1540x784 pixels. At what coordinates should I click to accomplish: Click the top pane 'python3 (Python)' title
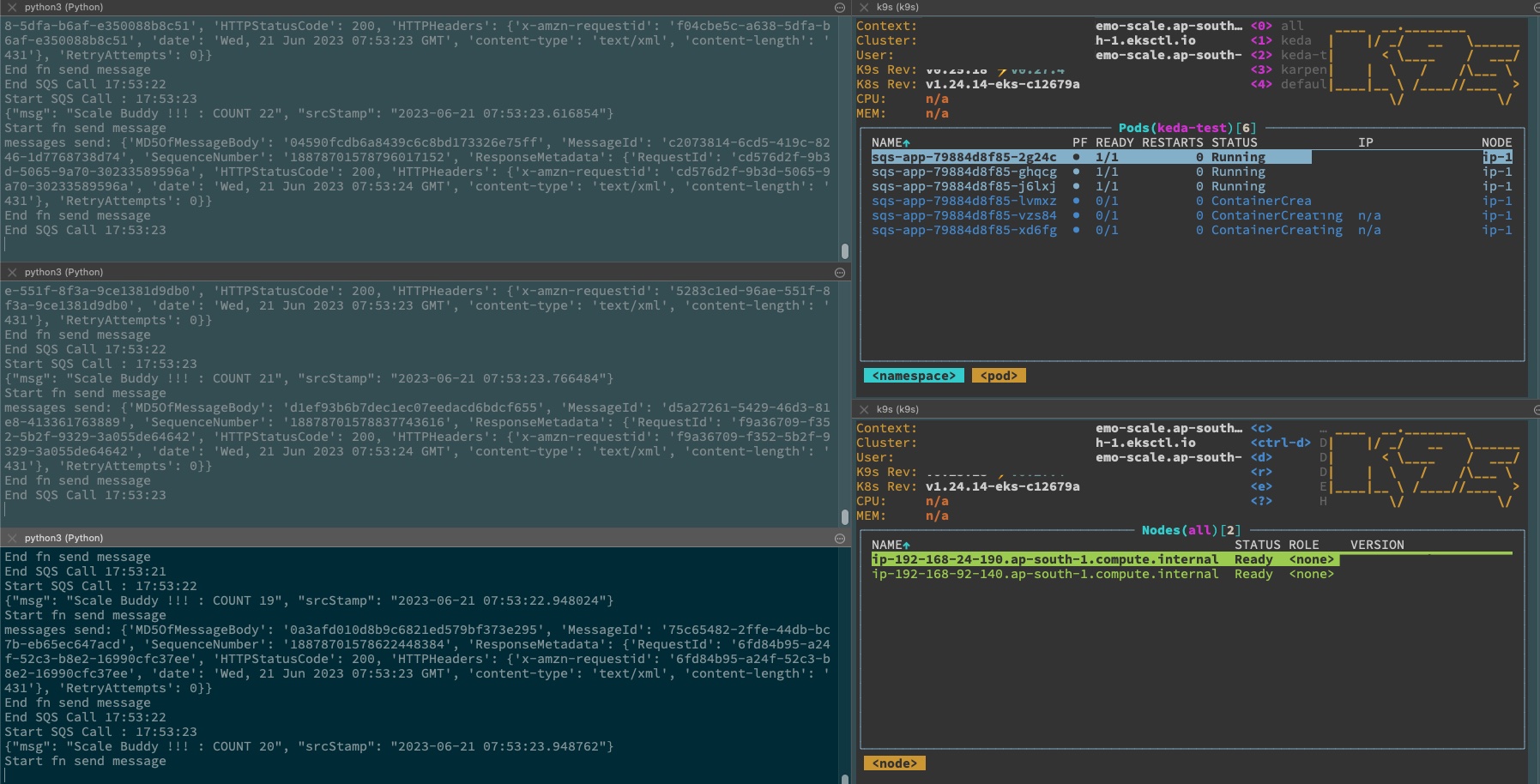63,7
